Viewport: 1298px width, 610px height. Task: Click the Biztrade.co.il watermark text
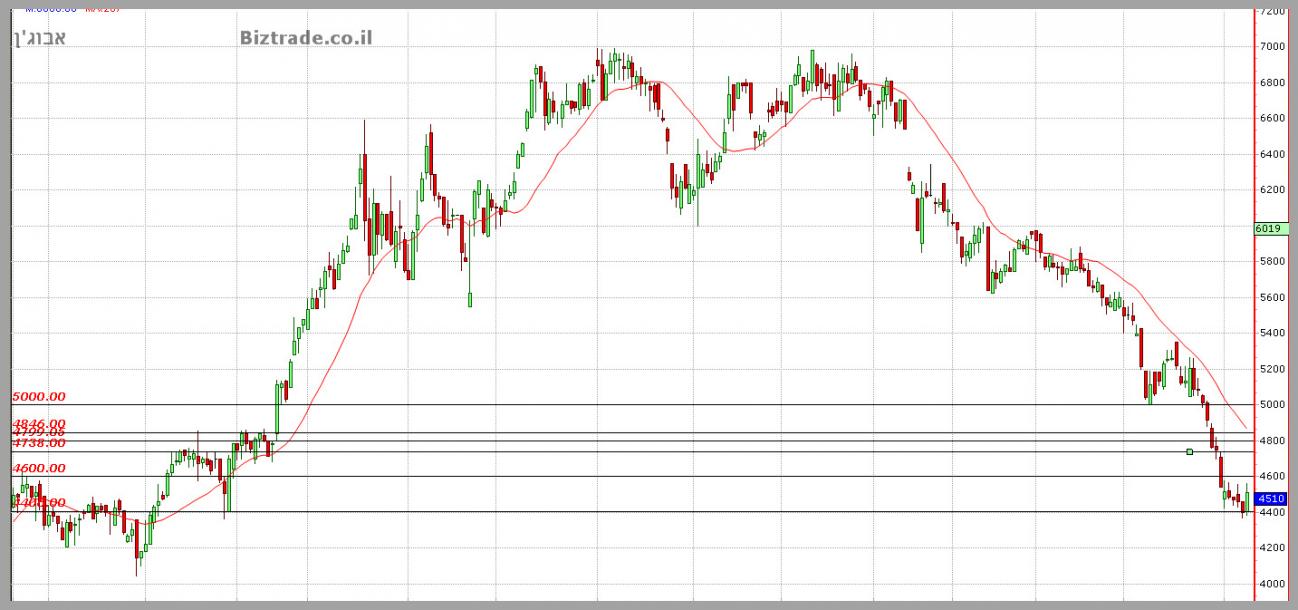tap(306, 38)
